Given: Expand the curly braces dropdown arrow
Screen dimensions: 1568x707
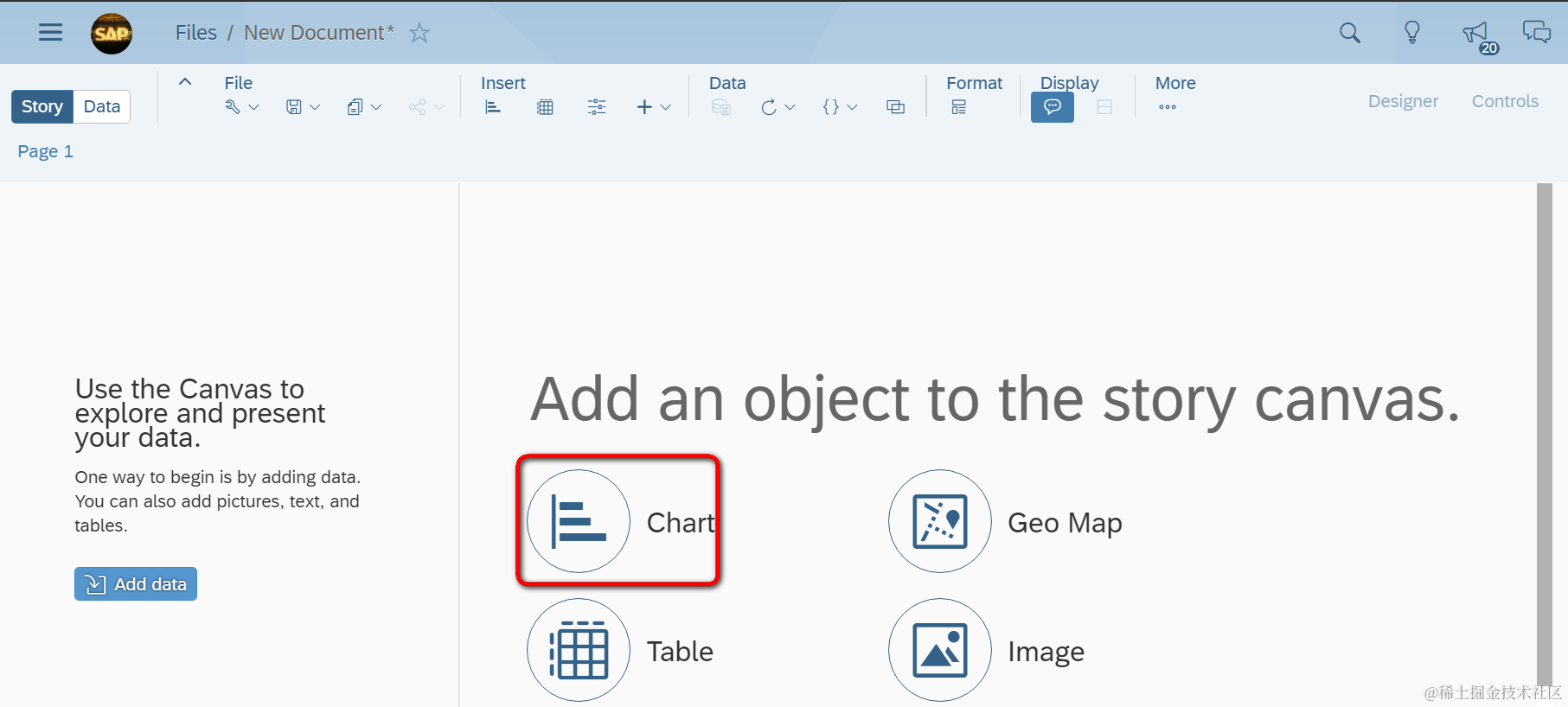Looking at the screenshot, I should [x=852, y=107].
